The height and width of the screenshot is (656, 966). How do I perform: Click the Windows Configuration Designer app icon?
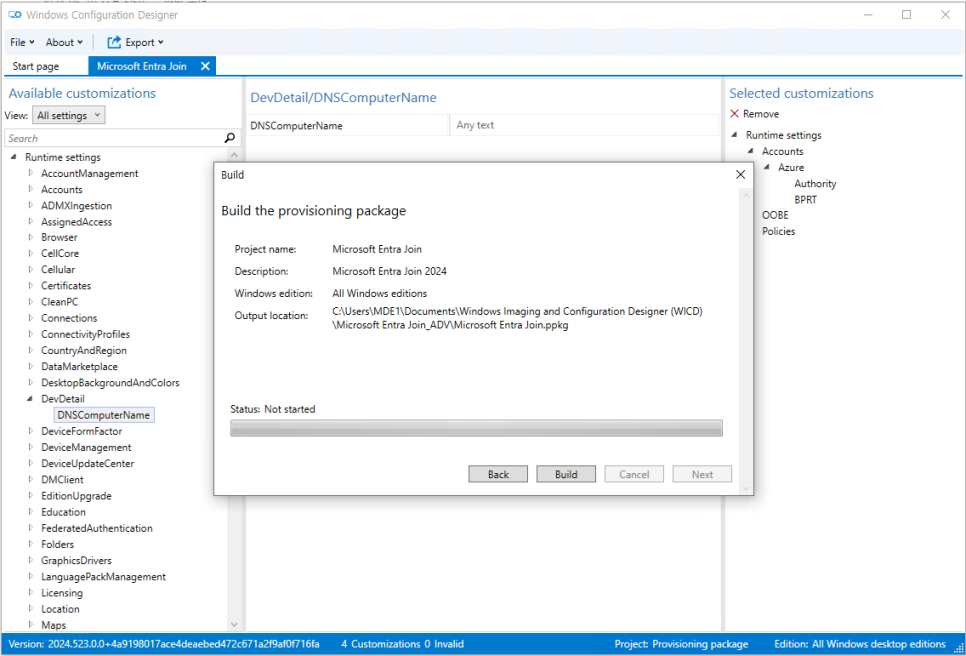[x=15, y=15]
